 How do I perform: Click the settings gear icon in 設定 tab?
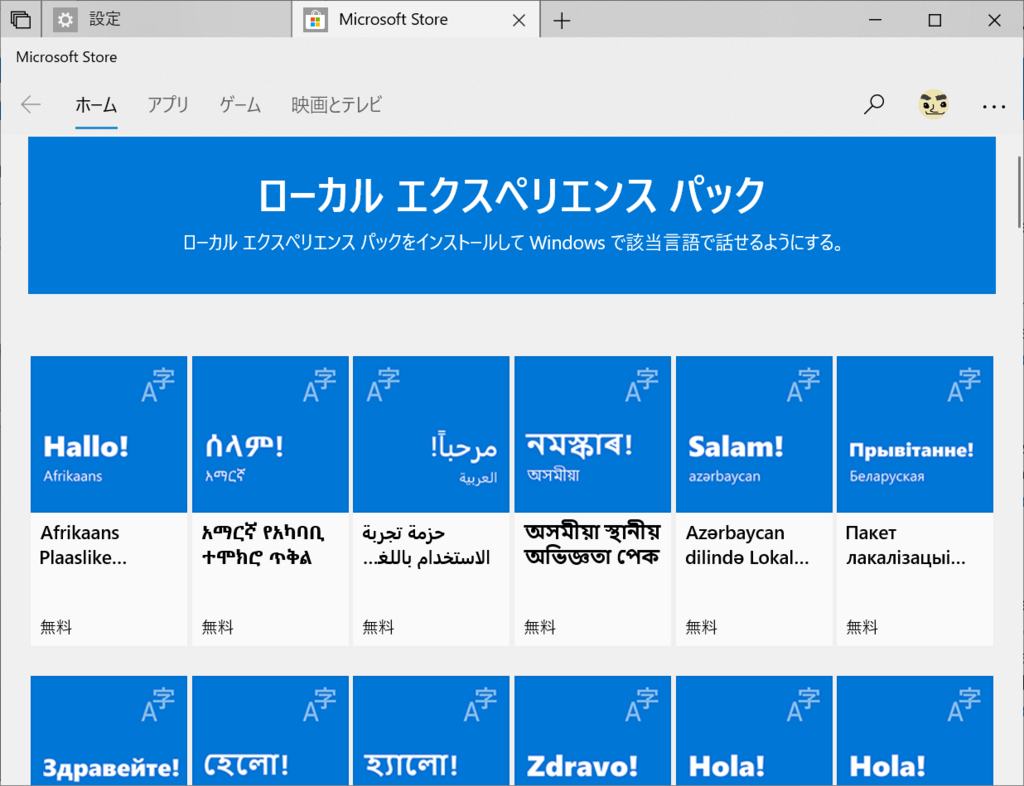pos(65,20)
